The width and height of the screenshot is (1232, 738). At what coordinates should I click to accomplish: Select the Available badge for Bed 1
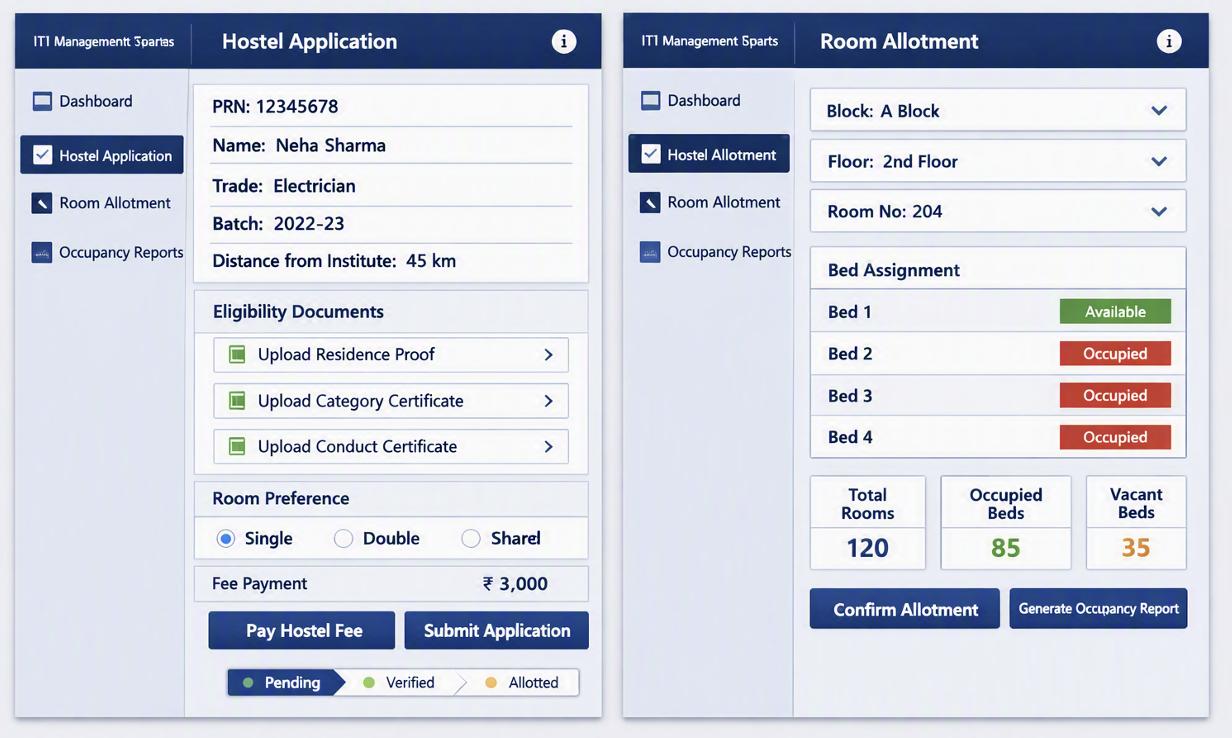[x=1115, y=312]
